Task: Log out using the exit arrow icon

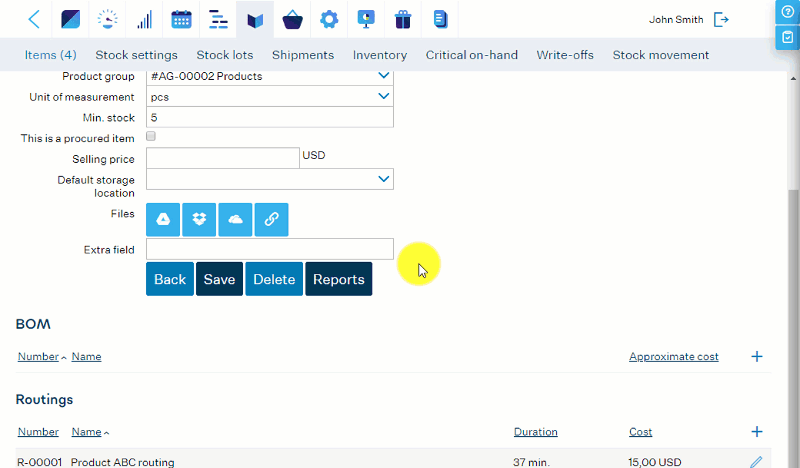Action: click(721, 19)
